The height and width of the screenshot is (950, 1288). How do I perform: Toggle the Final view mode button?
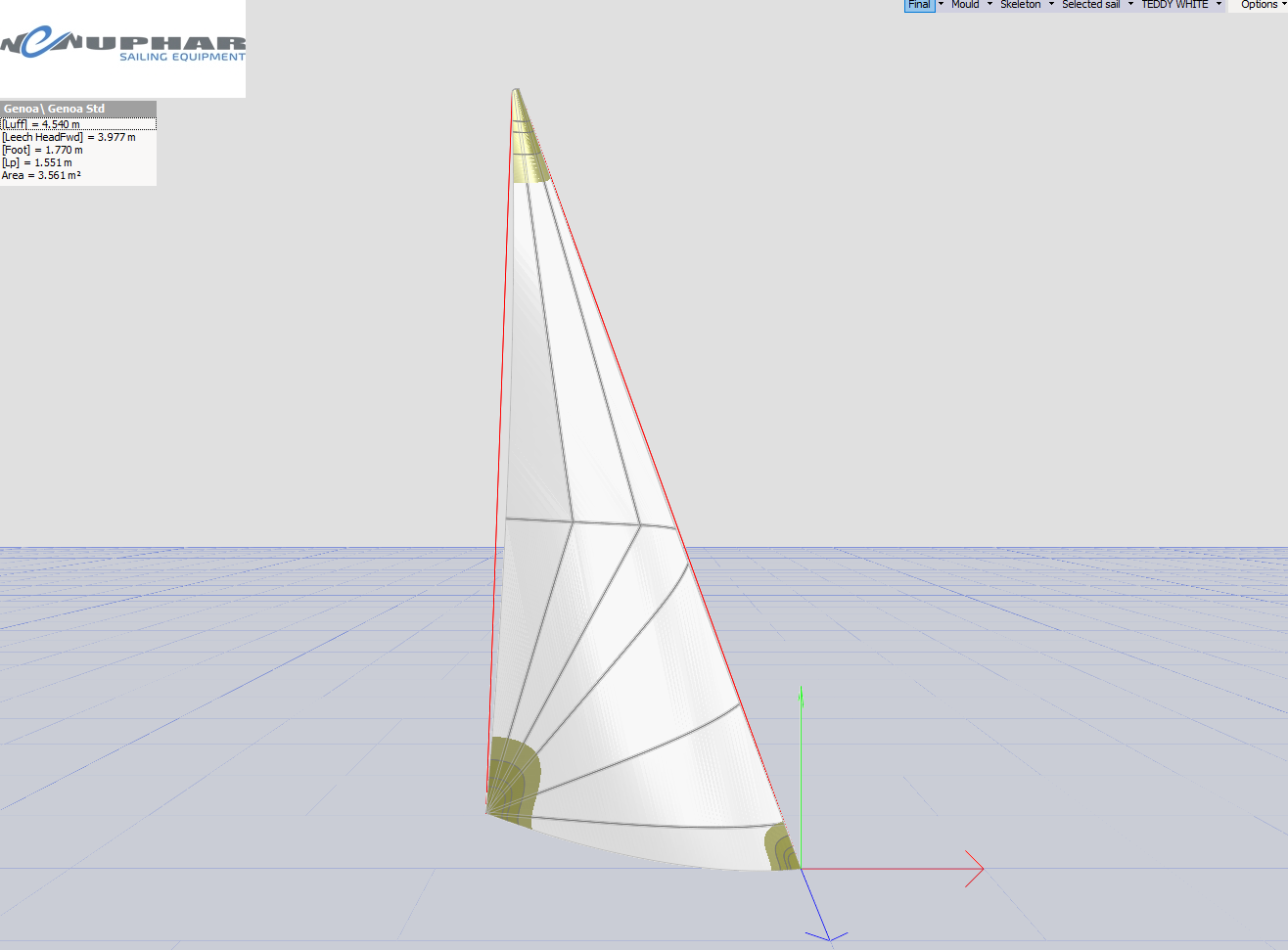[919, 5]
